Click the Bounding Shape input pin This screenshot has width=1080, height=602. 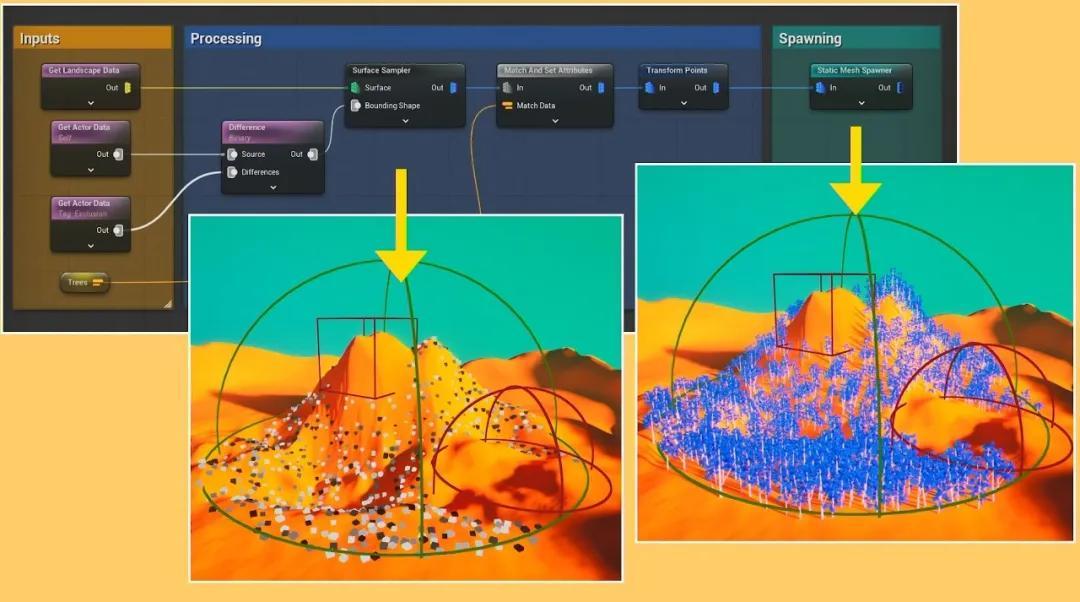pyautogui.click(x=355, y=106)
